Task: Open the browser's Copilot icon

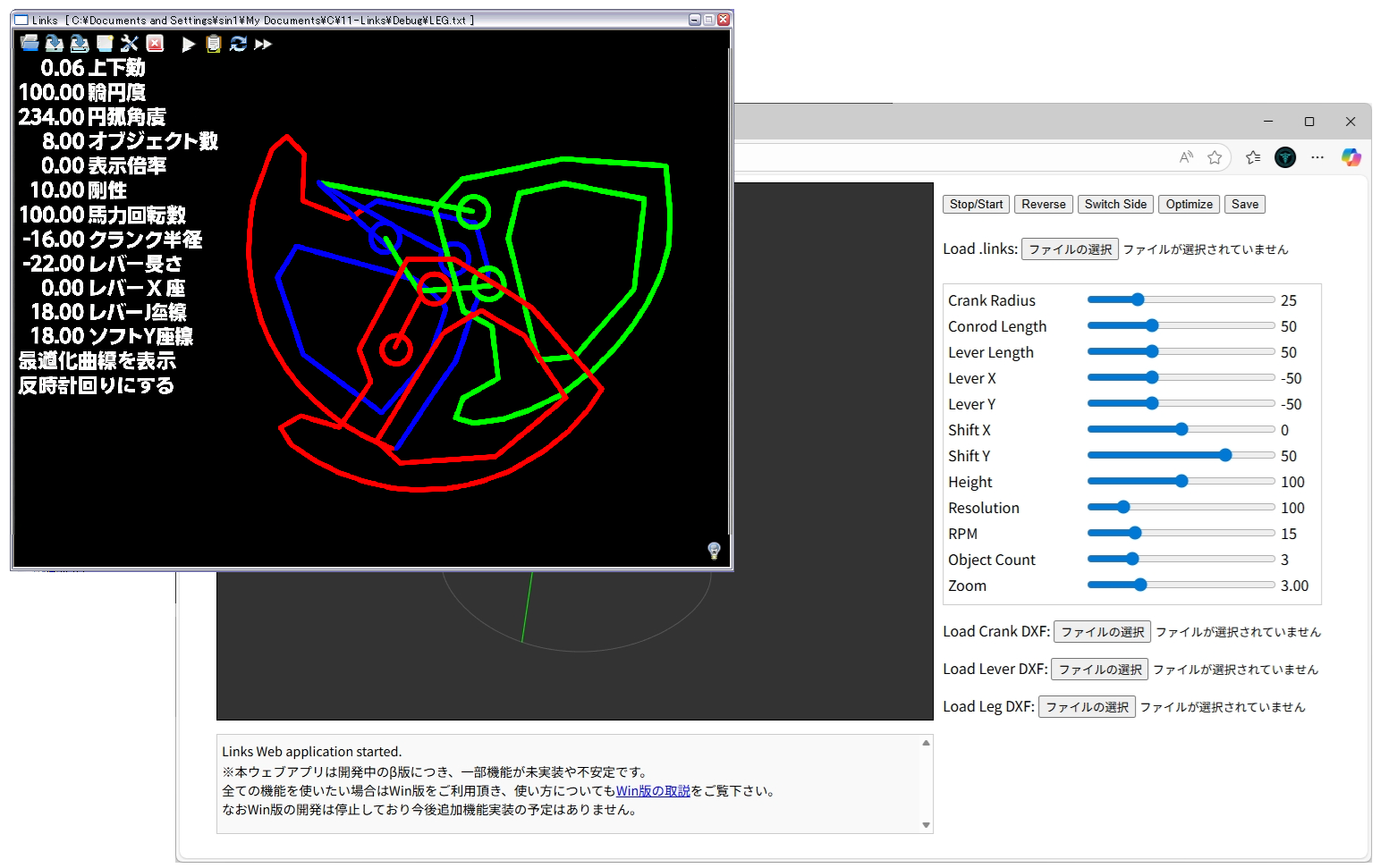Action: [x=1350, y=157]
